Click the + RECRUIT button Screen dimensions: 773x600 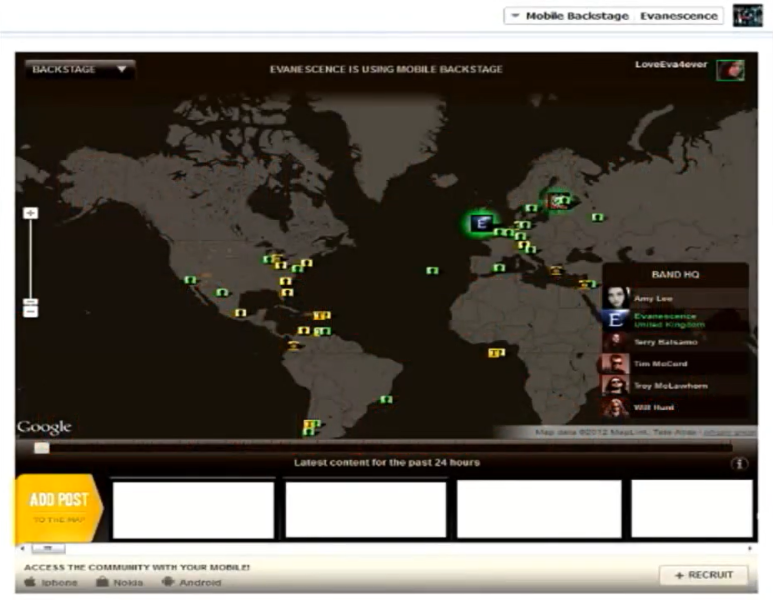[x=703, y=575]
